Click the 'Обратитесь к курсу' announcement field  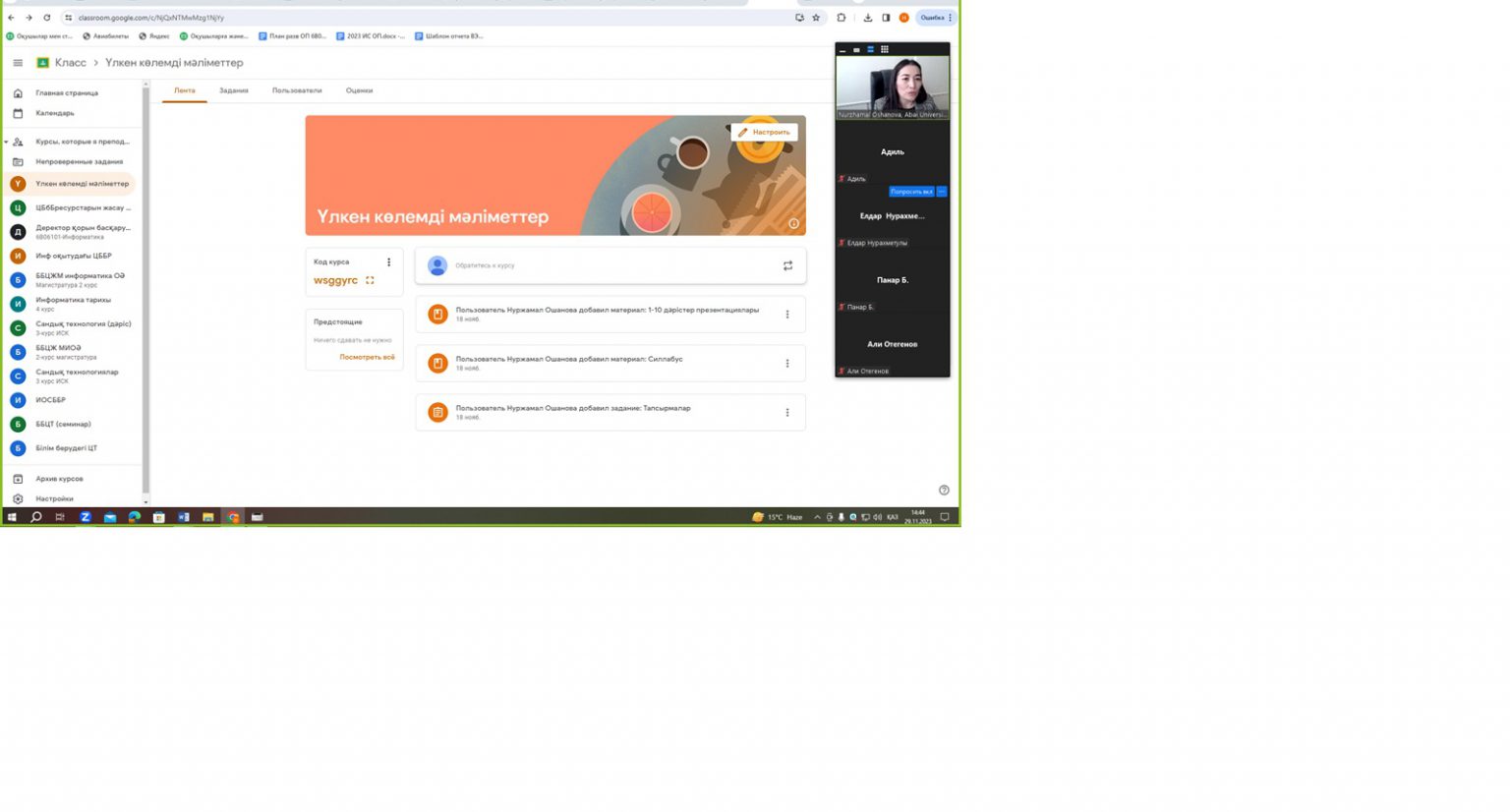[590, 265]
